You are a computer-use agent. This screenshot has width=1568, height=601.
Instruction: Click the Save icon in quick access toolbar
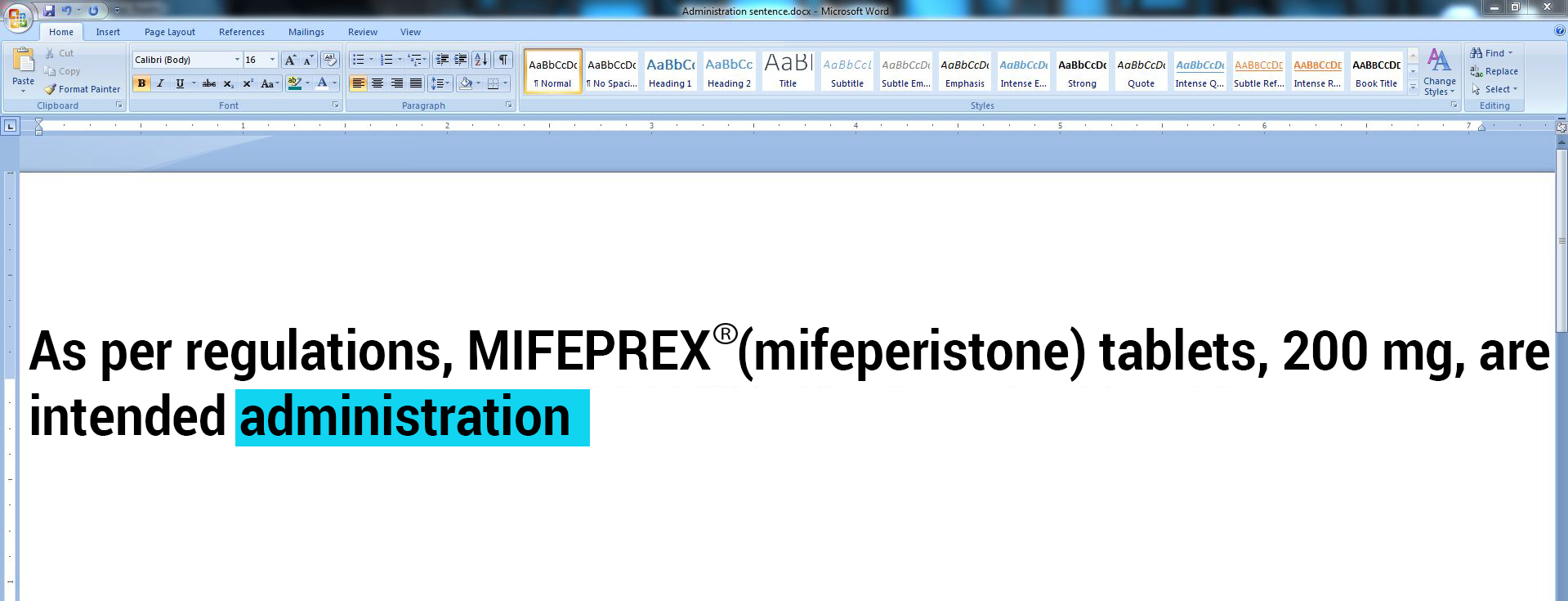pos(49,11)
